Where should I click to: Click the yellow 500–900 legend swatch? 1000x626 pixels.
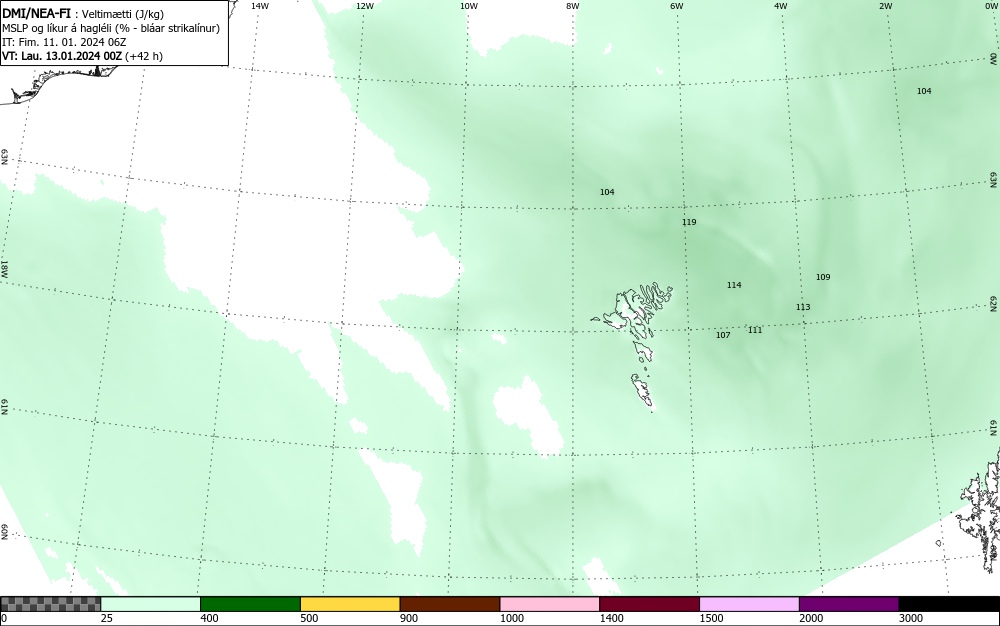[x=350, y=604]
